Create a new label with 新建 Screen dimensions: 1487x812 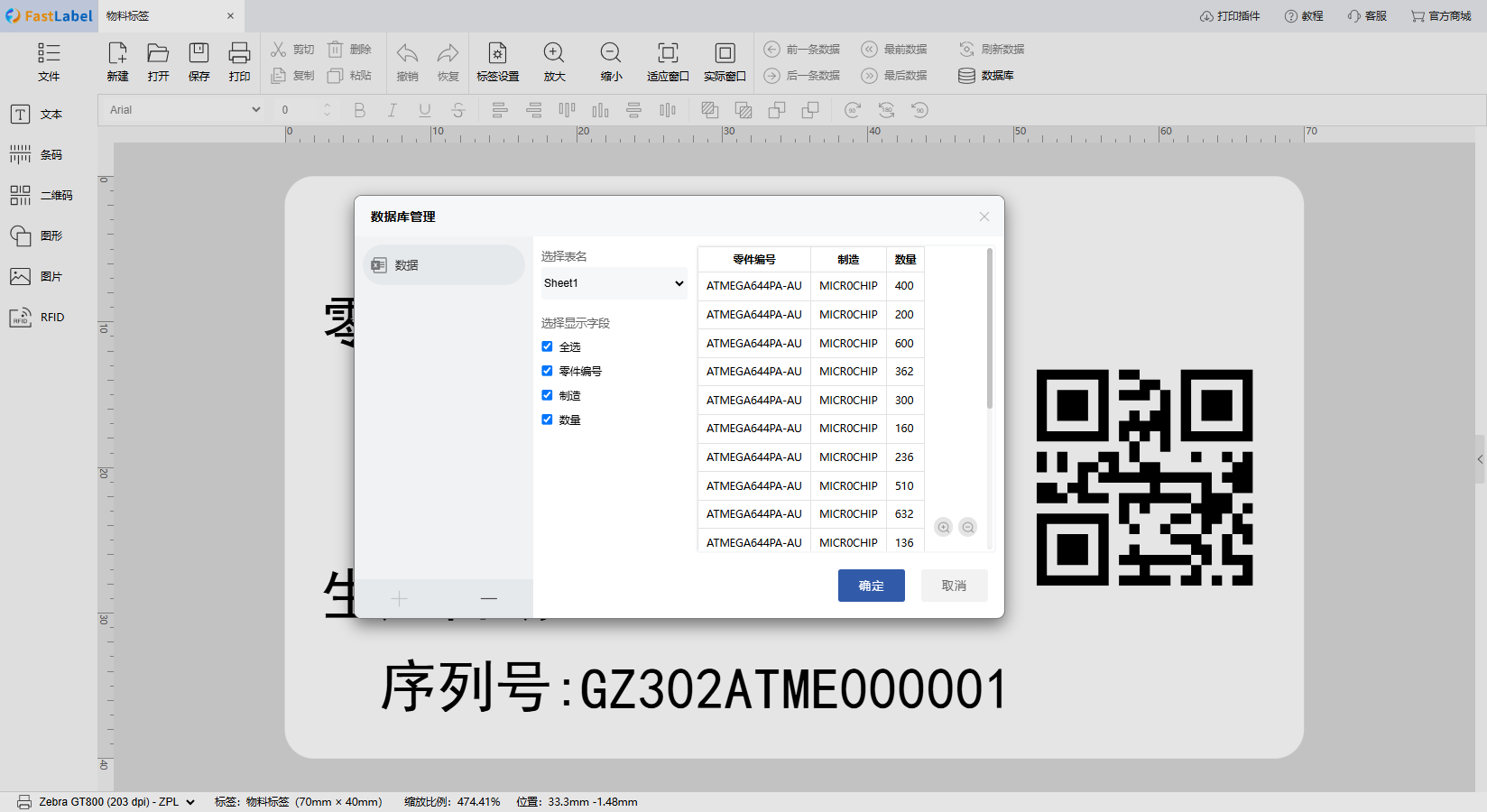pos(117,61)
